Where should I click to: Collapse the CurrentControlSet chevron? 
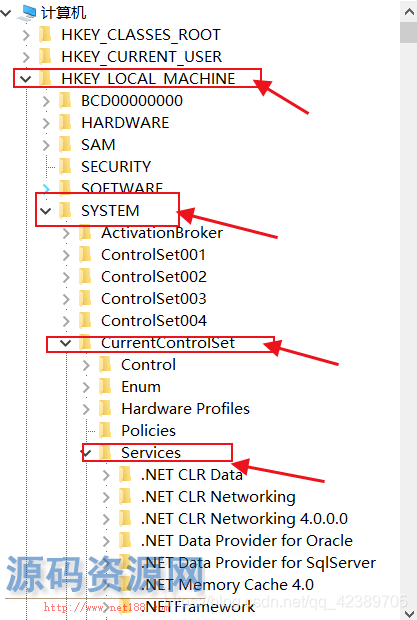click(66, 343)
